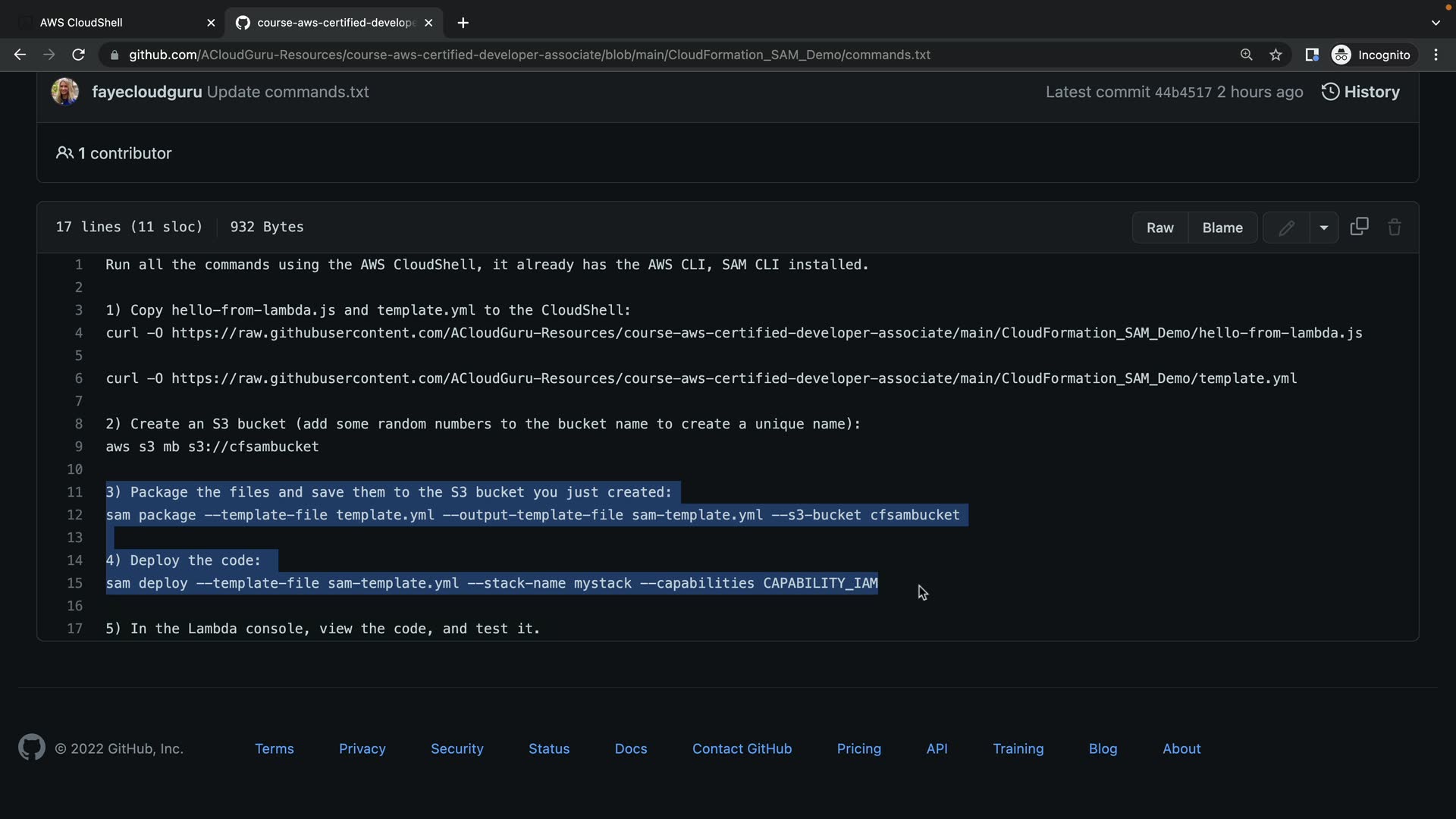Expand the tab search chevron
The width and height of the screenshot is (1456, 819).
[x=1436, y=23]
